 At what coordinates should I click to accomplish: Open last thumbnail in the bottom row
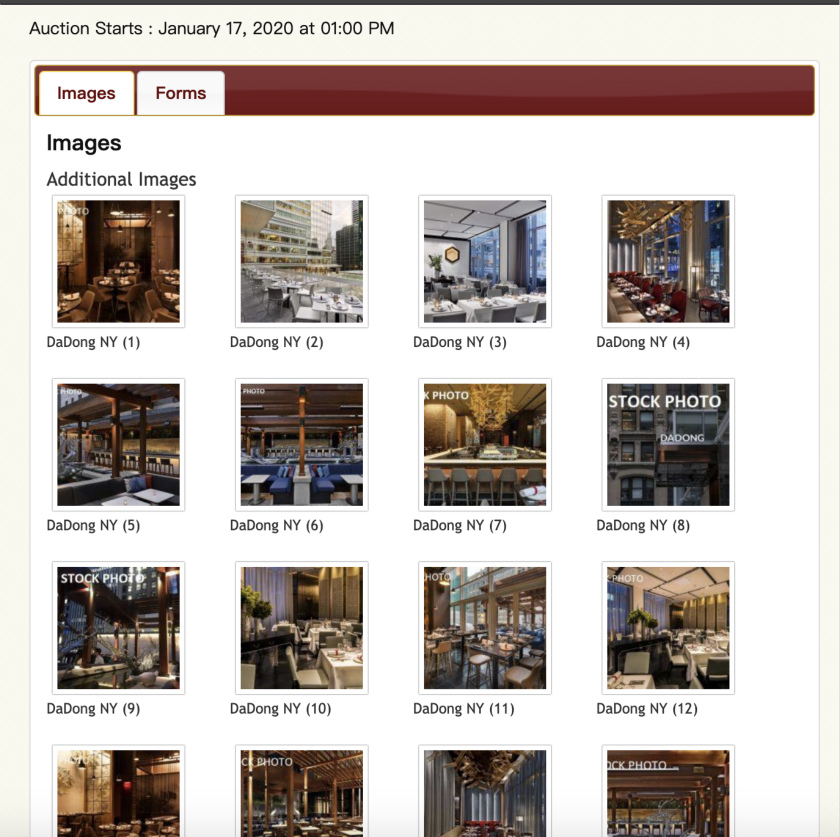[668, 791]
